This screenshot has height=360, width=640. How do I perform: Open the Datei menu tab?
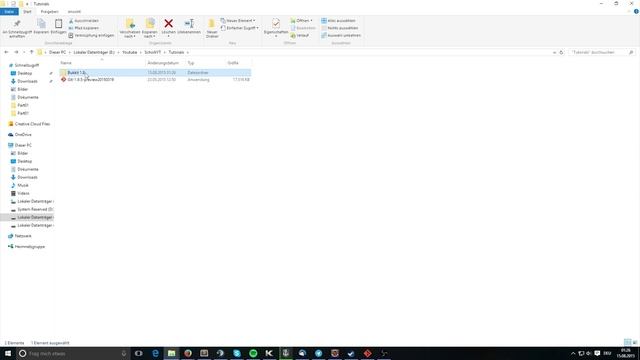[9, 12]
